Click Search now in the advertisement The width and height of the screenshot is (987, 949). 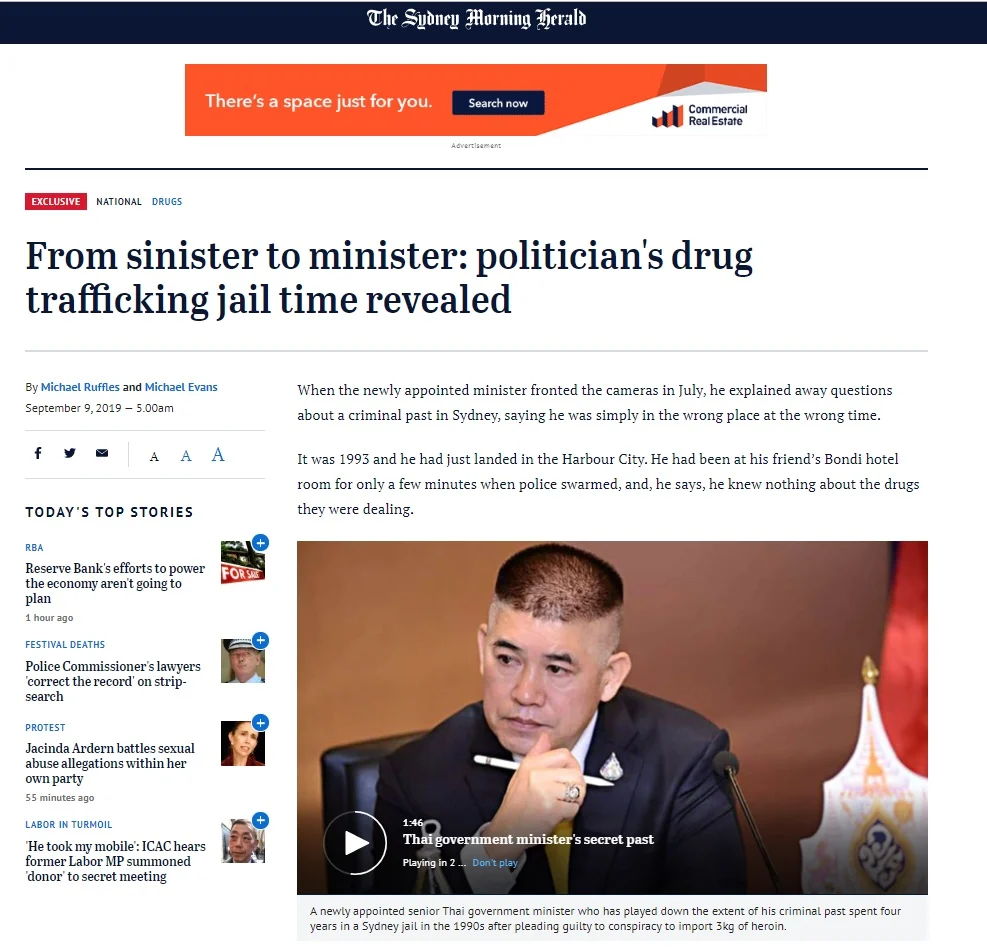(x=498, y=103)
